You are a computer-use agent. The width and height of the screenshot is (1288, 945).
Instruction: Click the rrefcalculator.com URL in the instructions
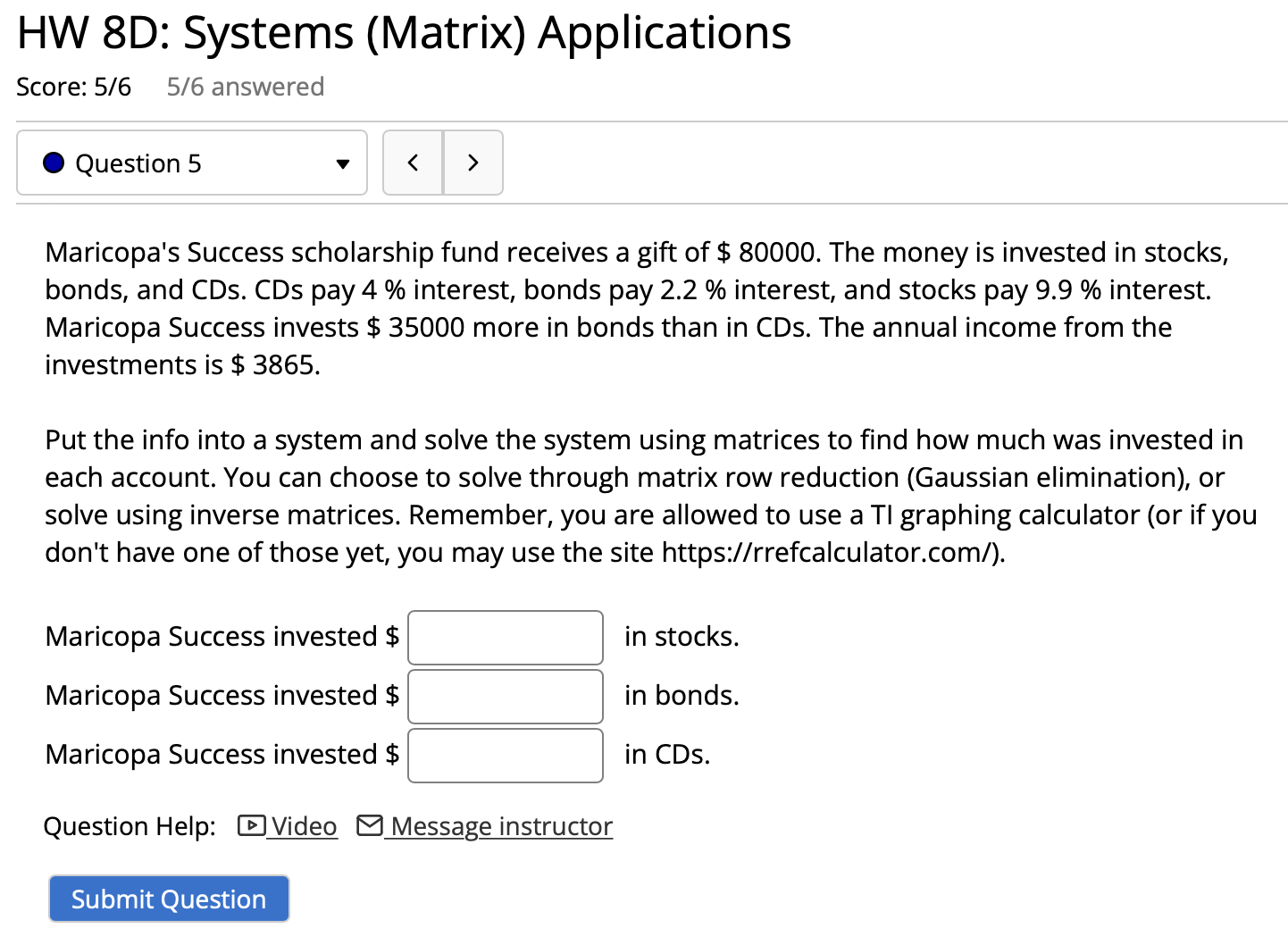coord(828,552)
